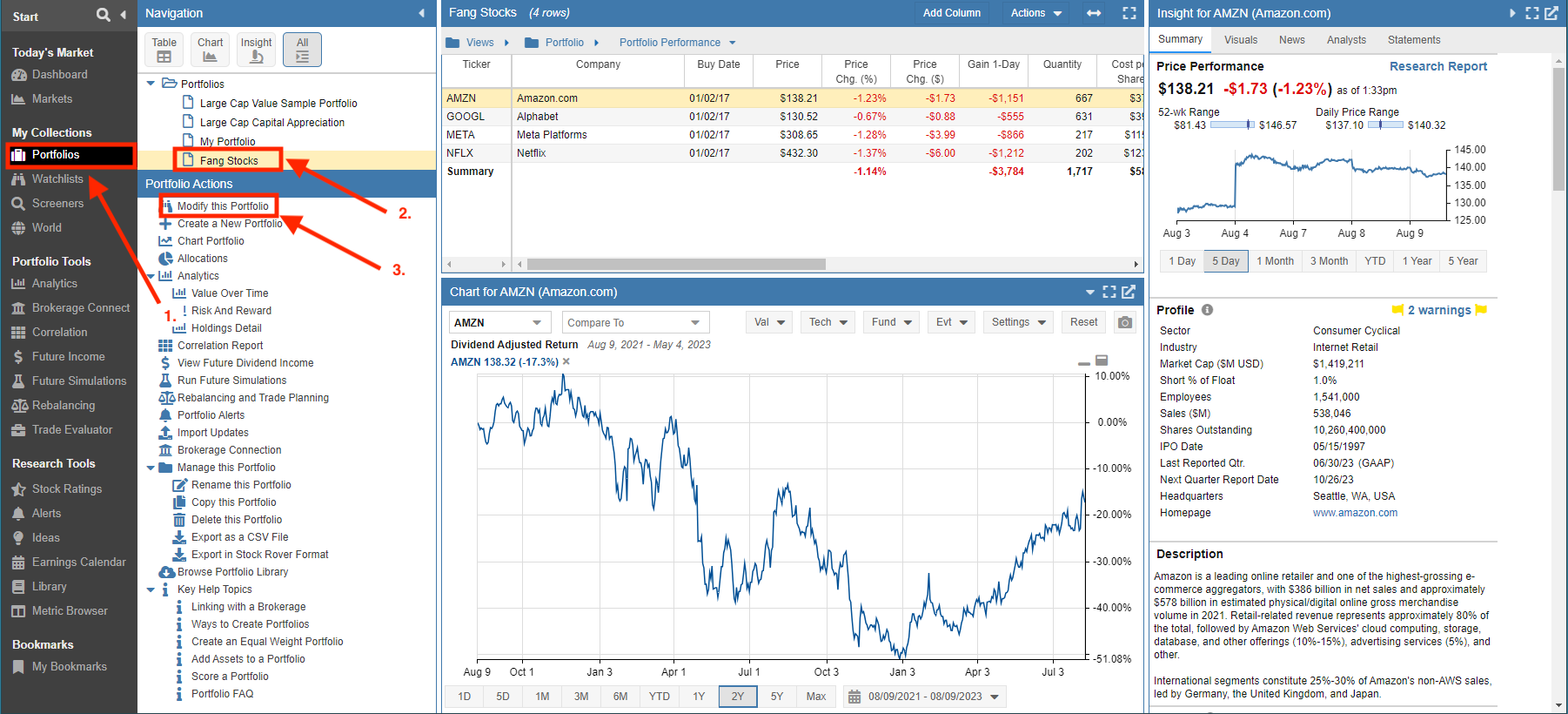Select the 6M chart period
Image resolution: width=1568 pixels, height=714 pixels.
620,697
